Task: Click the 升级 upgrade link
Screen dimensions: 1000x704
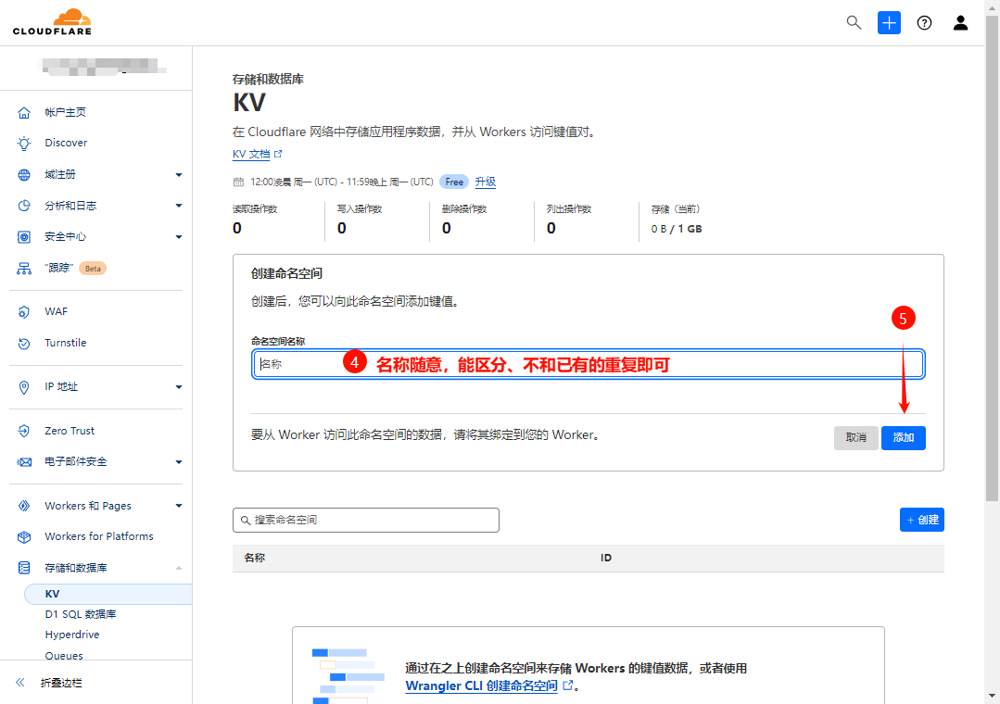Action: pos(485,182)
